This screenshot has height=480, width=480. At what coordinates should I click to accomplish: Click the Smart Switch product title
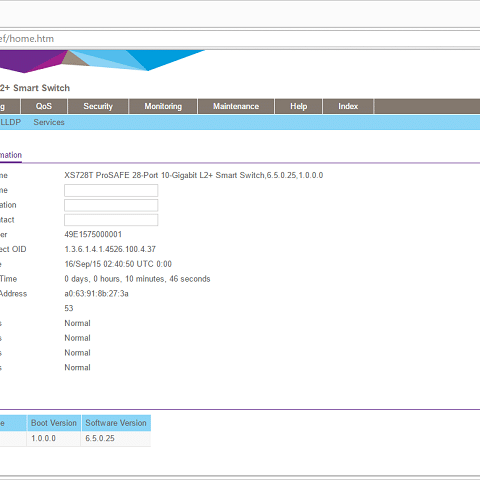(35, 88)
